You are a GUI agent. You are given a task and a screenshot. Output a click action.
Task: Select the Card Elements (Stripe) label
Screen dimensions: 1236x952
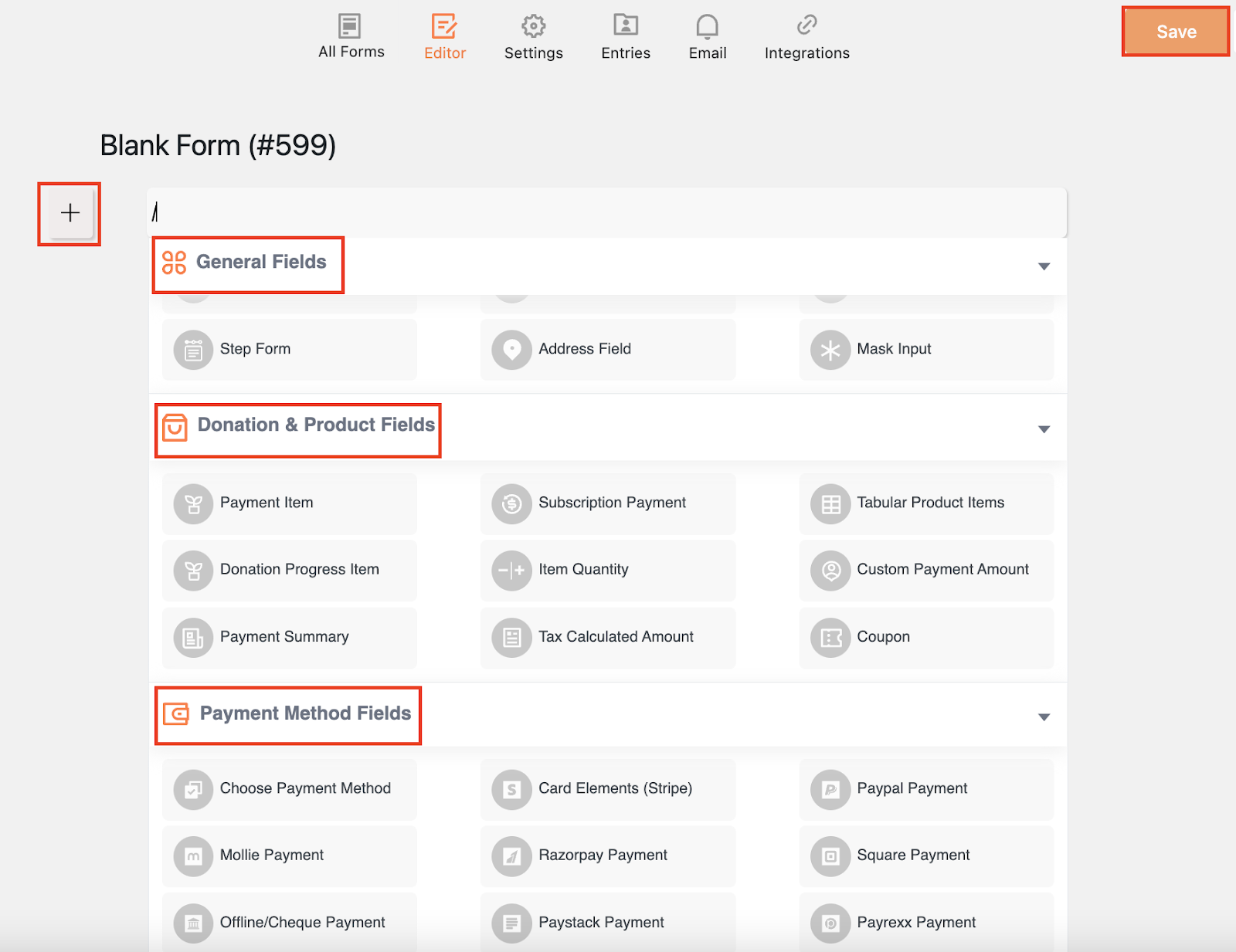point(615,788)
